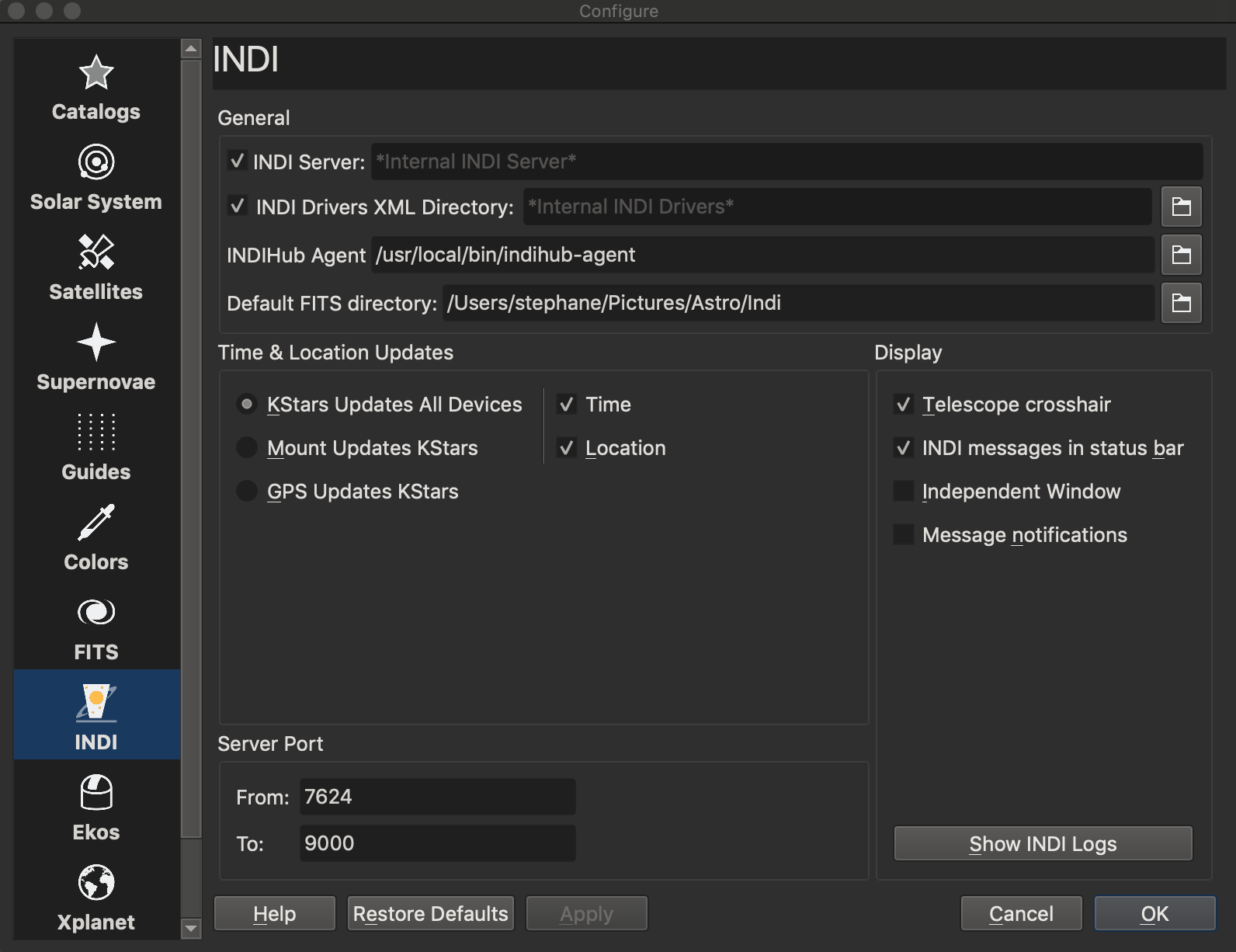Go to the Supernovae settings icon
This screenshot has height=952, width=1236.
point(96,342)
